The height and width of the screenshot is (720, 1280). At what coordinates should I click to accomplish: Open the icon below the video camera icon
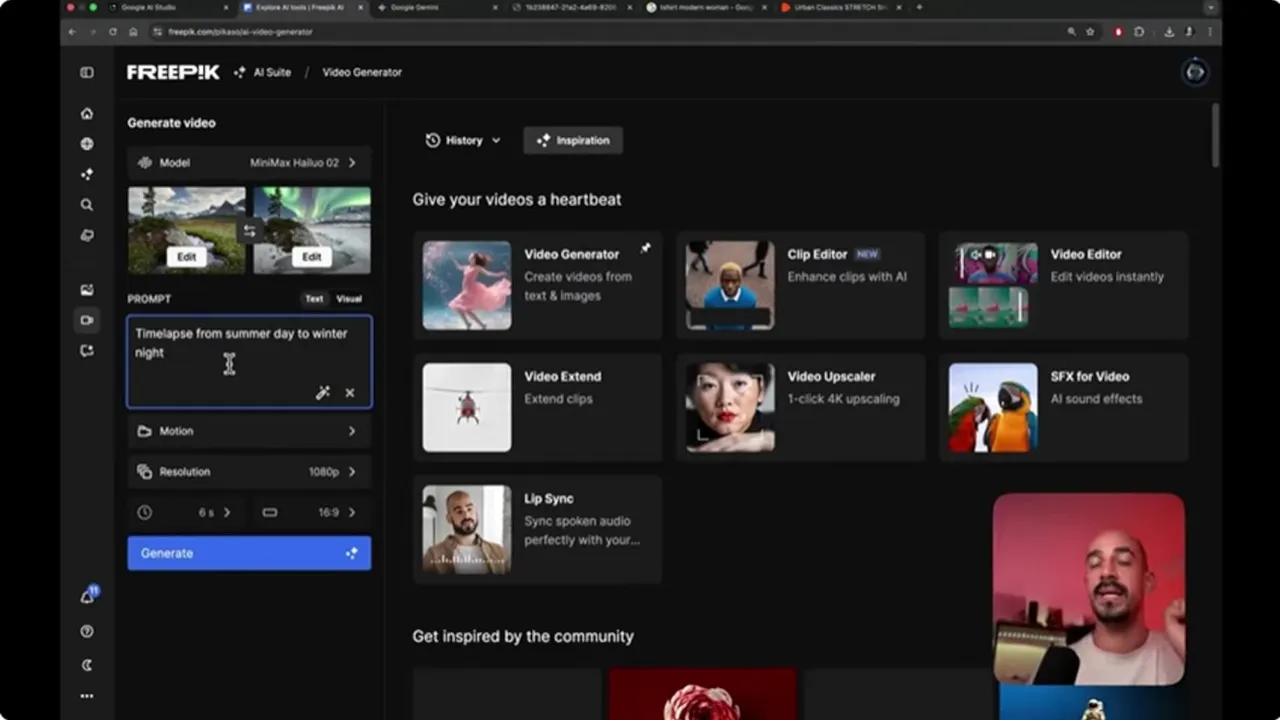tap(87, 350)
